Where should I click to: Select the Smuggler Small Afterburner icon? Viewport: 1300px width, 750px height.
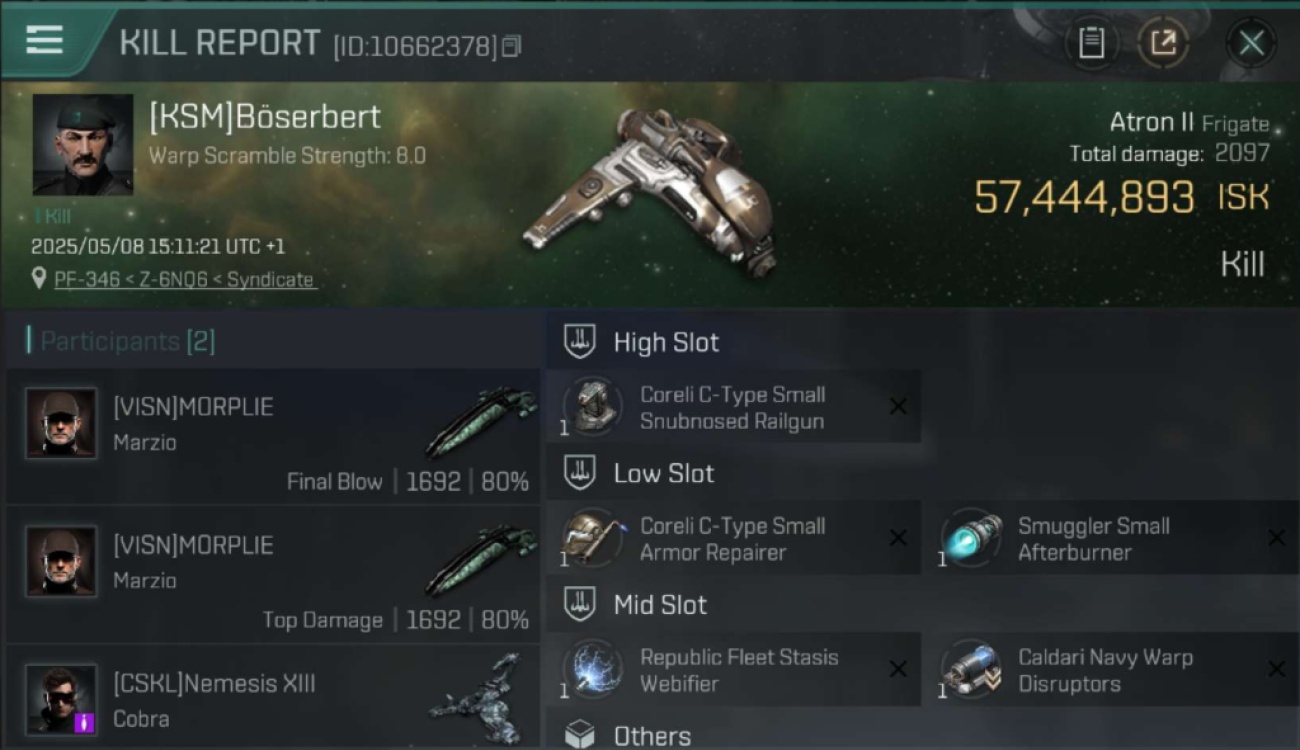tap(972, 538)
